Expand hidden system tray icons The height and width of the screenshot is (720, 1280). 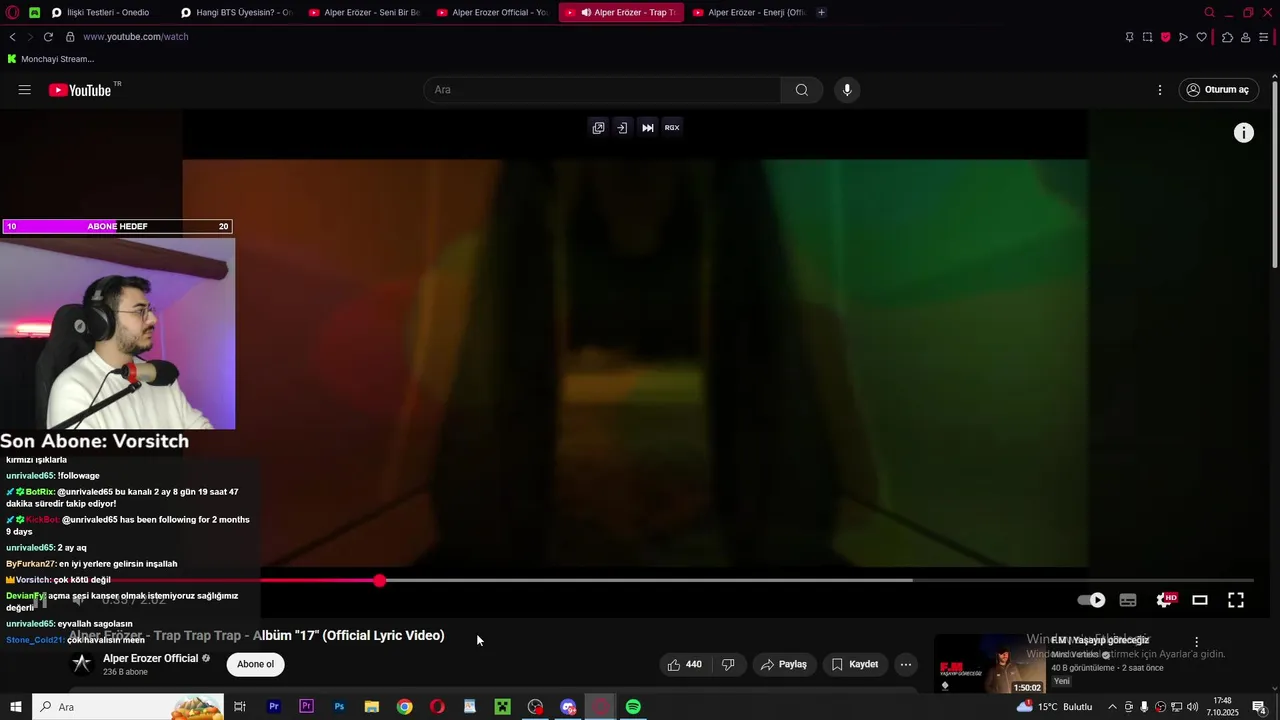pyautogui.click(x=1112, y=707)
